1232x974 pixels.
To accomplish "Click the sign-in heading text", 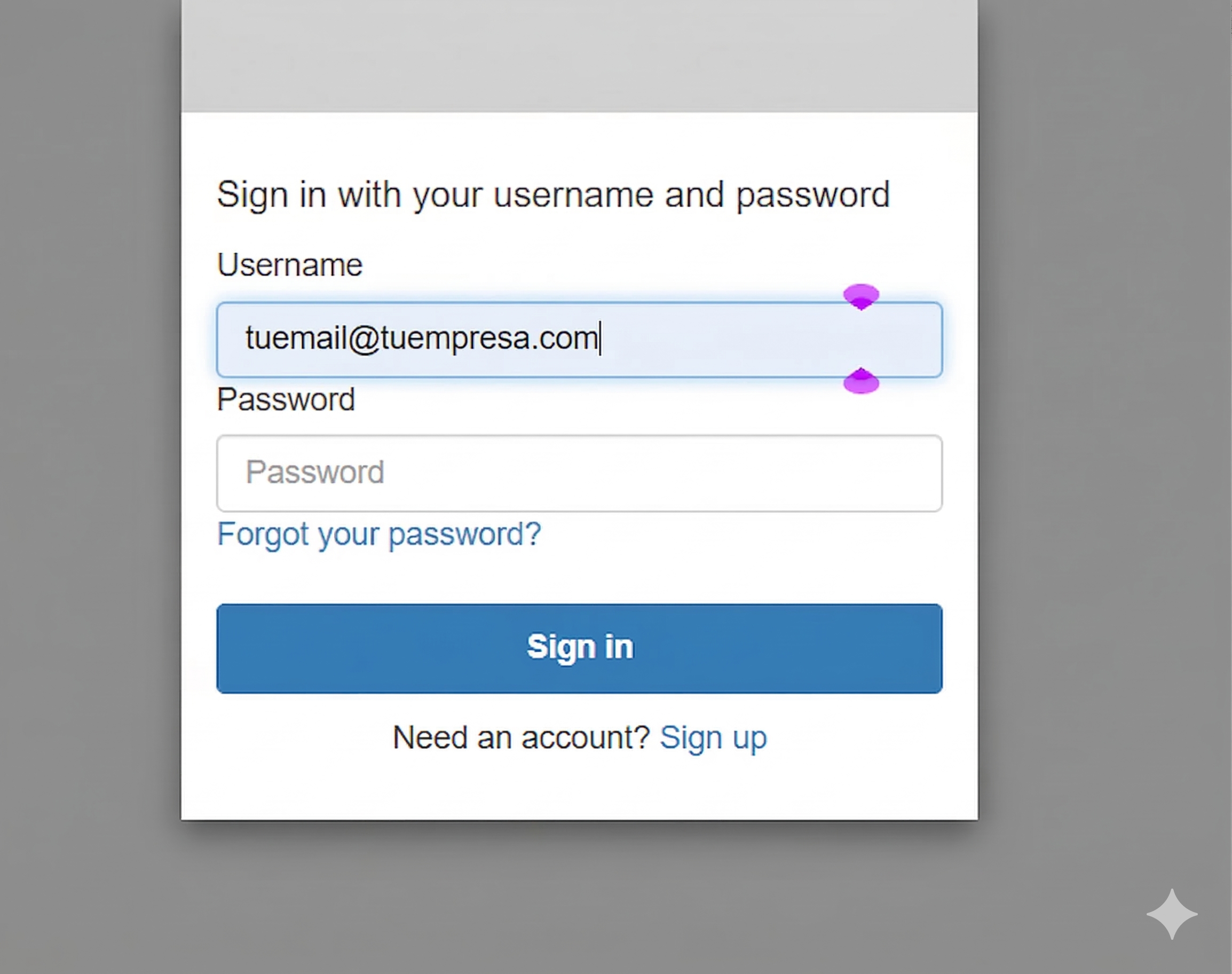I will pos(552,194).
